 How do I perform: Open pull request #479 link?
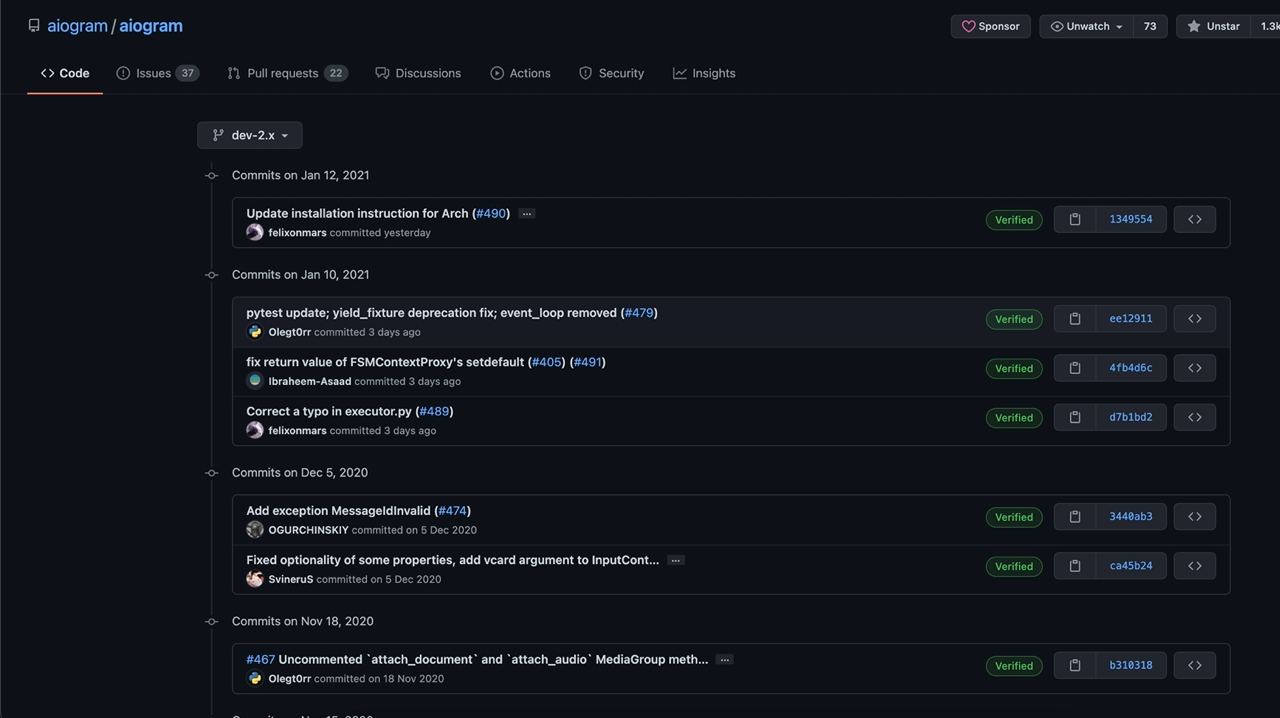click(639, 312)
